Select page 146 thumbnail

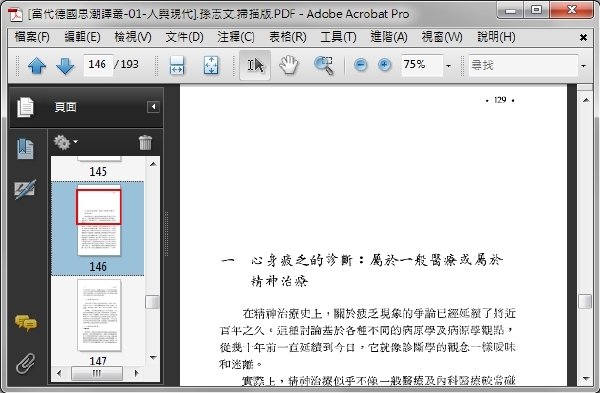(99, 221)
